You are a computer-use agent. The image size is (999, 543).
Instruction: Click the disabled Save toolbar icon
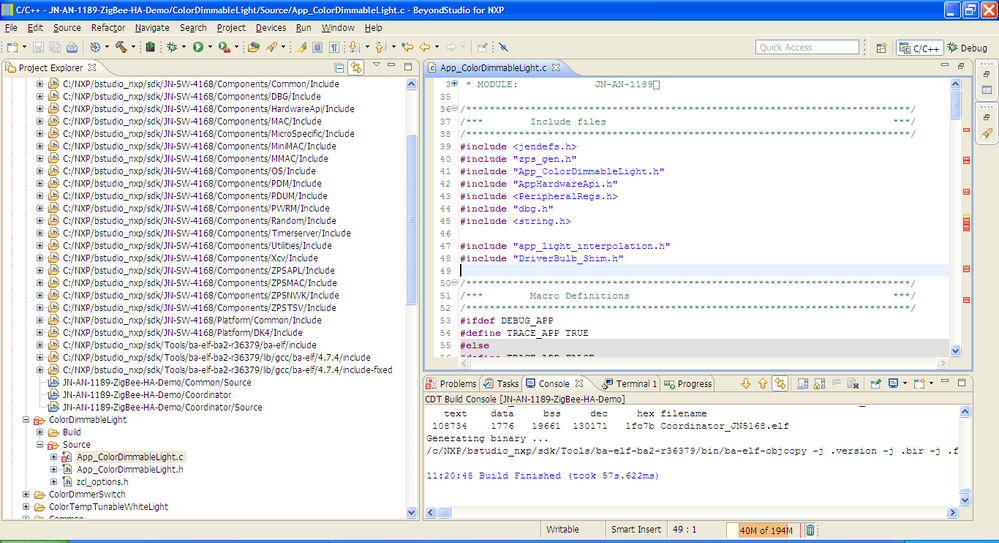38,47
